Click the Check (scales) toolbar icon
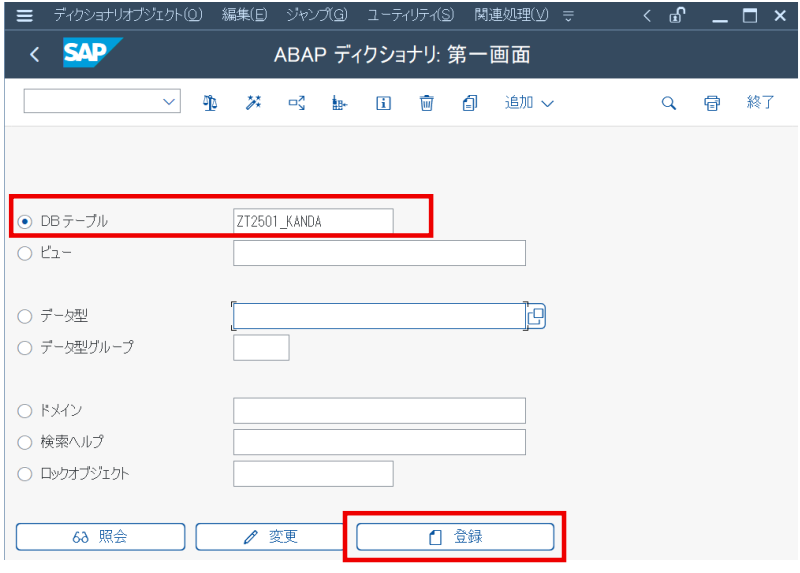This screenshot has height=573, width=800. coord(210,103)
